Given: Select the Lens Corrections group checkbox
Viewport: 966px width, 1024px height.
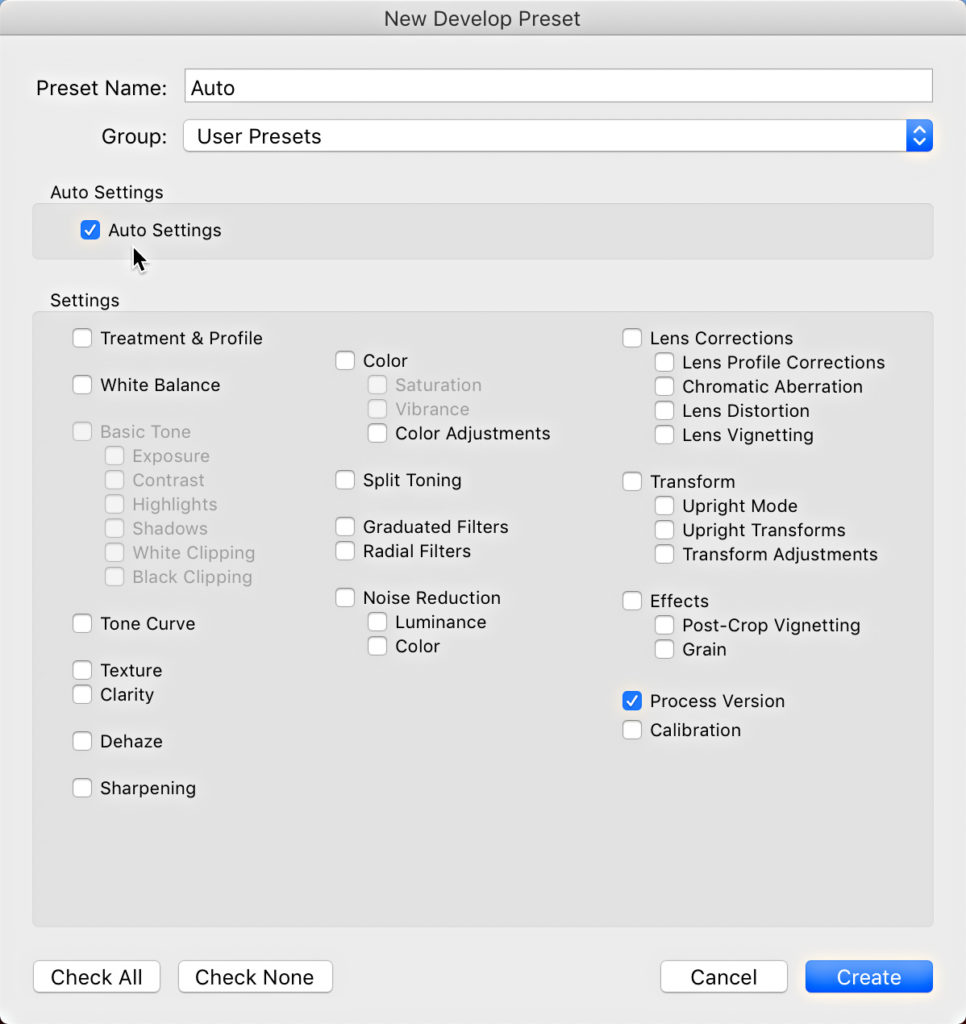Looking at the screenshot, I should click(x=632, y=338).
